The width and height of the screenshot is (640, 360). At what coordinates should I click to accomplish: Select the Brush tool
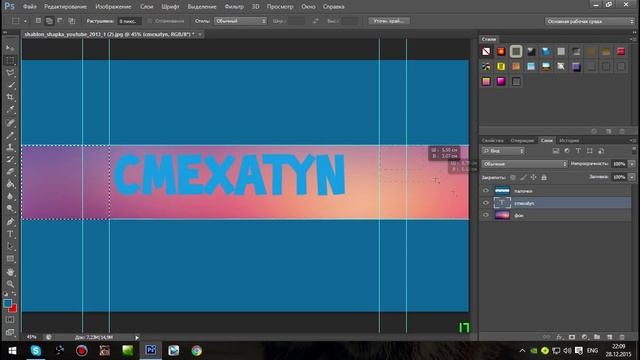[10, 135]
